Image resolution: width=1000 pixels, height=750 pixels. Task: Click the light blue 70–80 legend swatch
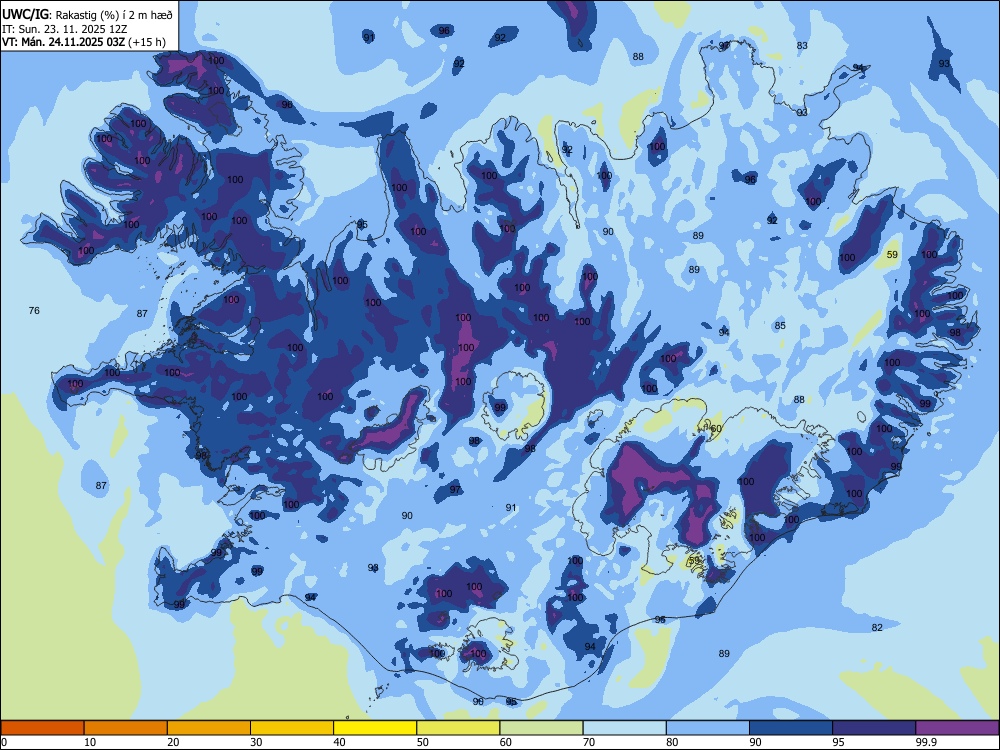coord(624,728)
